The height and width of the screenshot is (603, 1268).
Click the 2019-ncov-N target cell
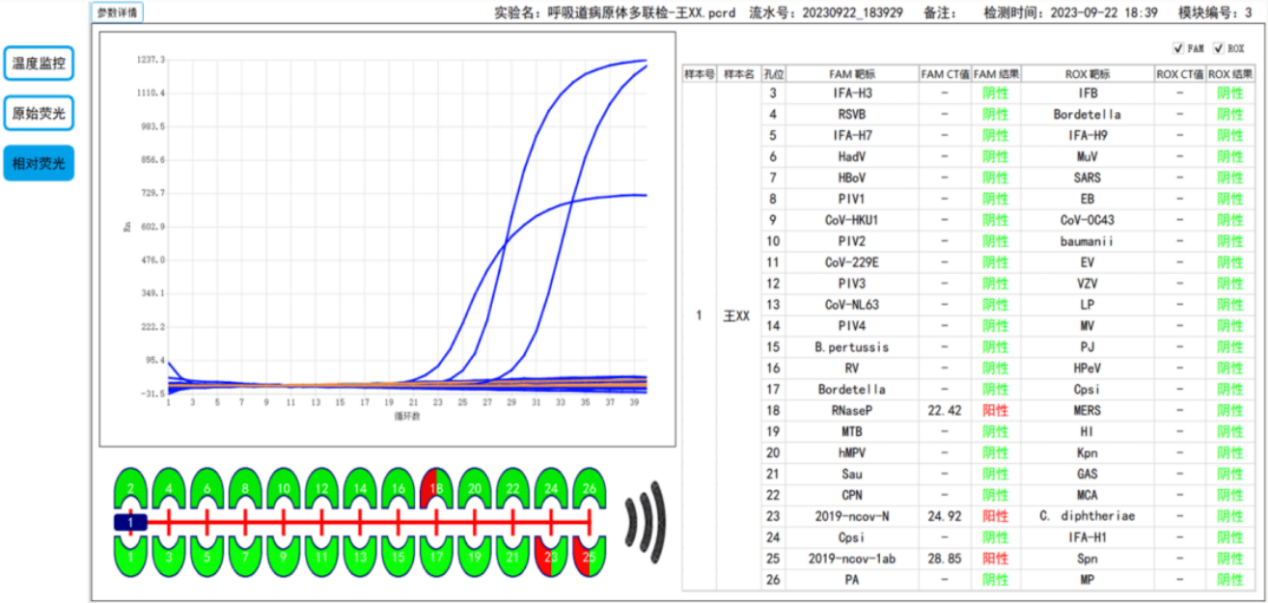point(853,516)
